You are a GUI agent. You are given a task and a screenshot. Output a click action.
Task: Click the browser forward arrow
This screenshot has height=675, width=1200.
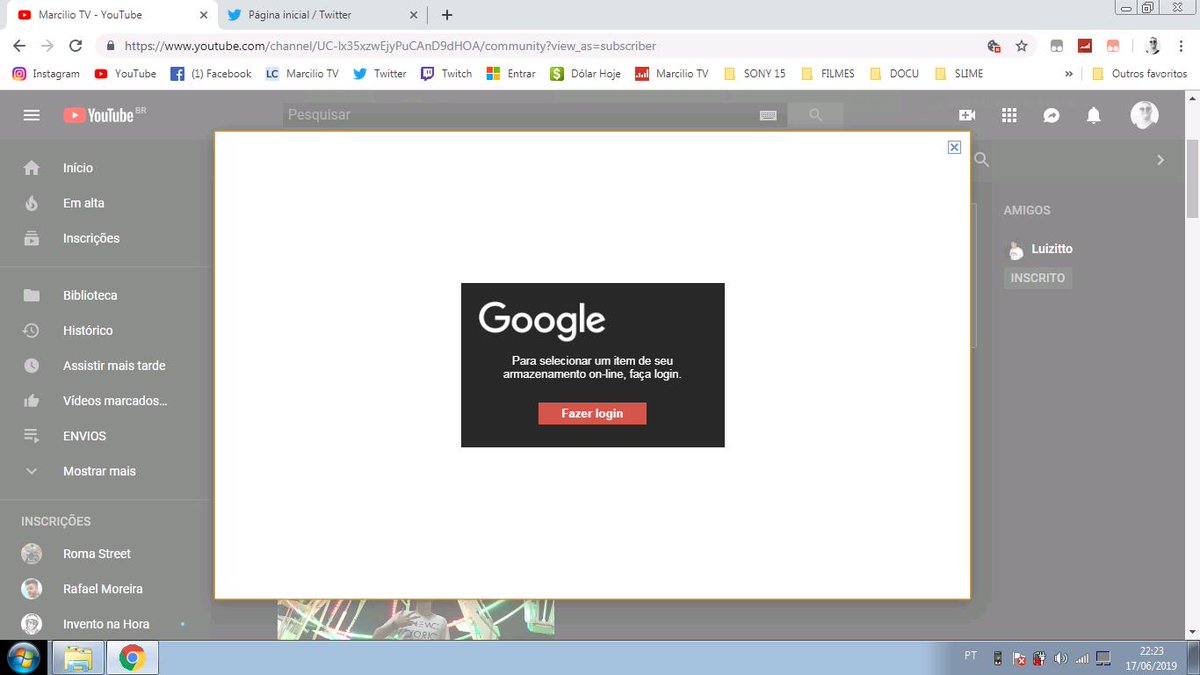[x=47, y=46]
